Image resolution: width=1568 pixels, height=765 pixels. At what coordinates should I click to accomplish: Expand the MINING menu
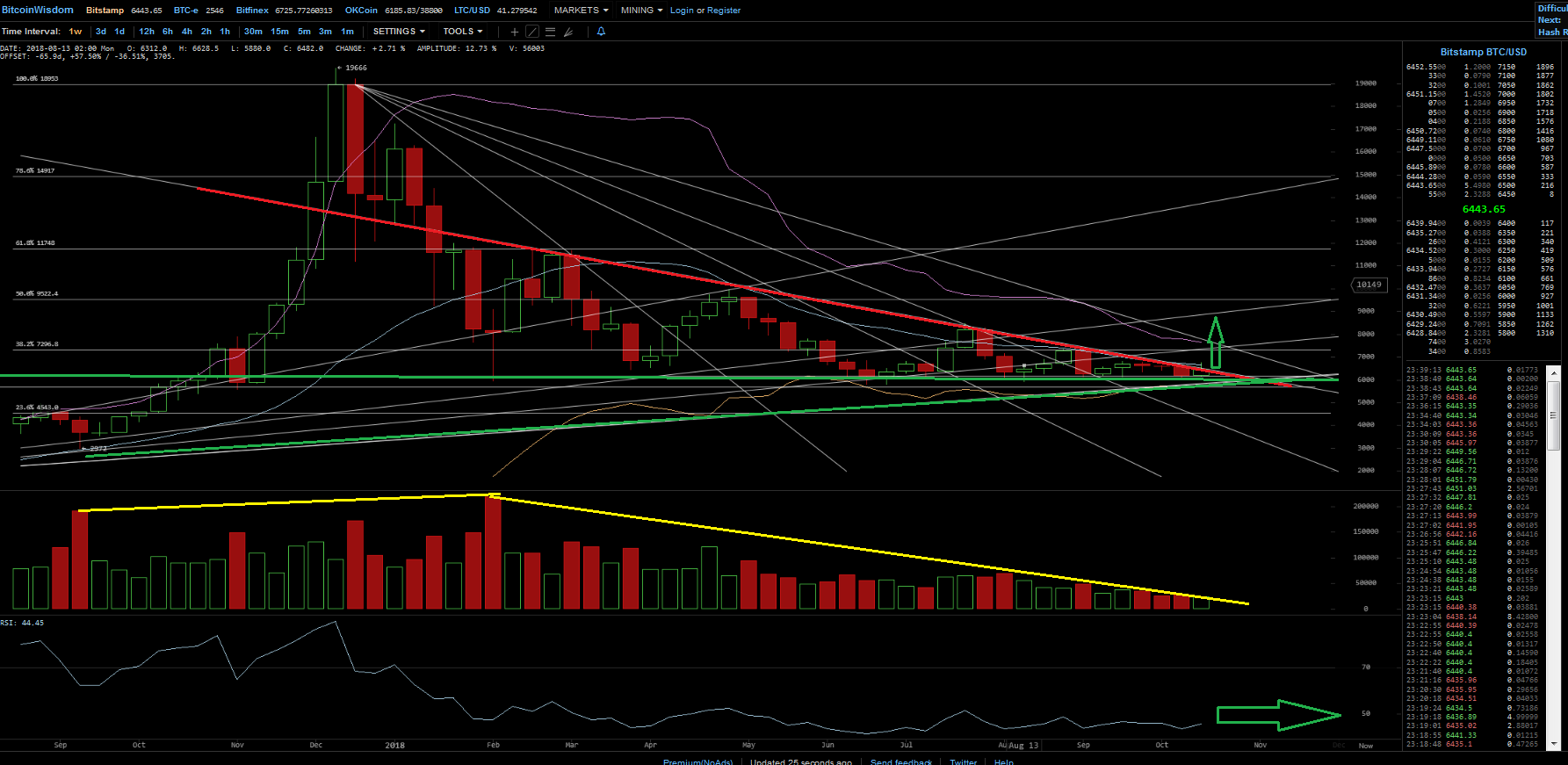click(x=641, y=11)
